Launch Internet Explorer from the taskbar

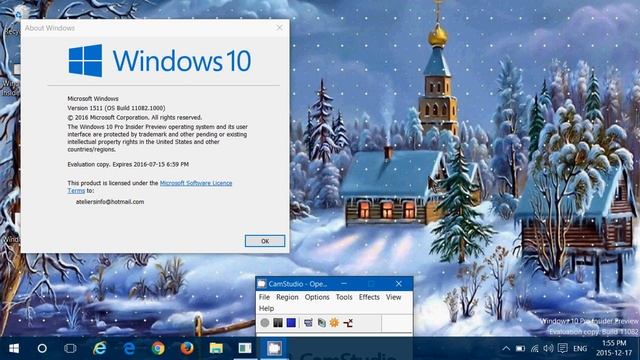(x=100, y=349)
